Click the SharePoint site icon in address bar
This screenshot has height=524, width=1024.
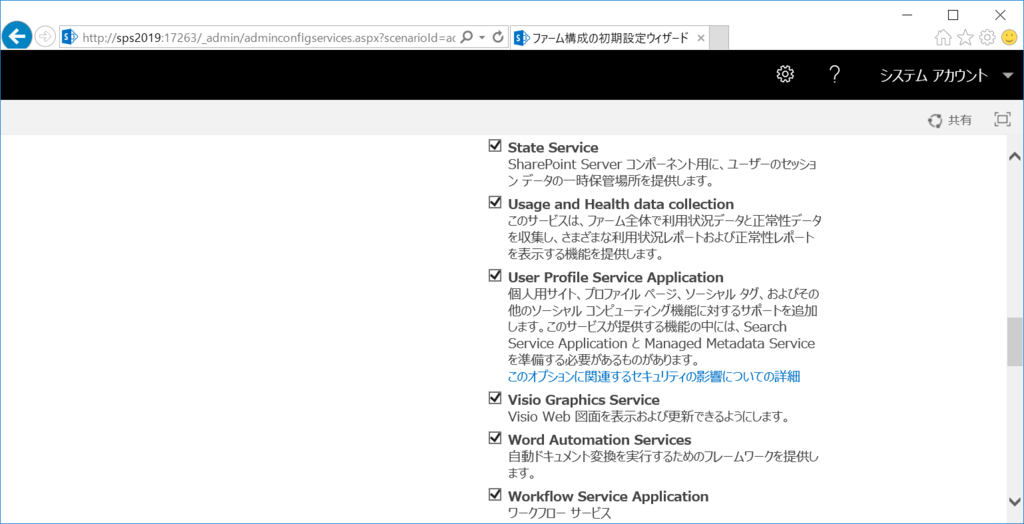tap(69, 37)
